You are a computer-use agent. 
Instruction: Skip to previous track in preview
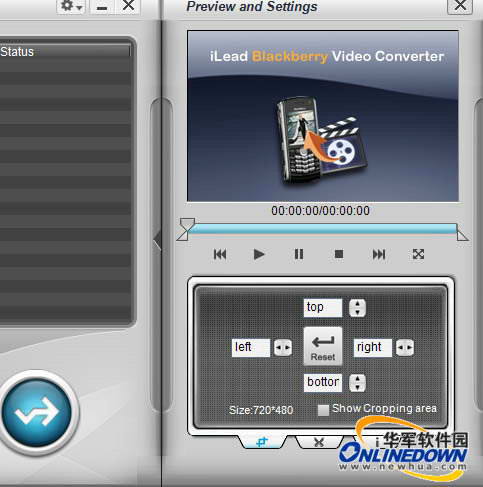point(220,254)
